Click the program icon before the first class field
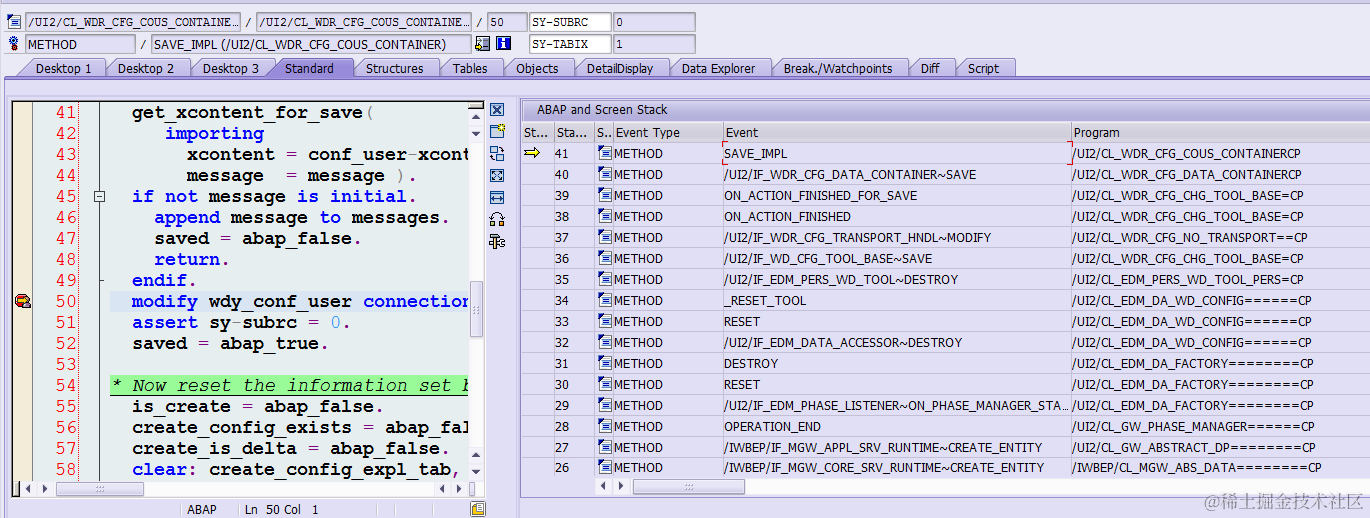 (14, 21)
